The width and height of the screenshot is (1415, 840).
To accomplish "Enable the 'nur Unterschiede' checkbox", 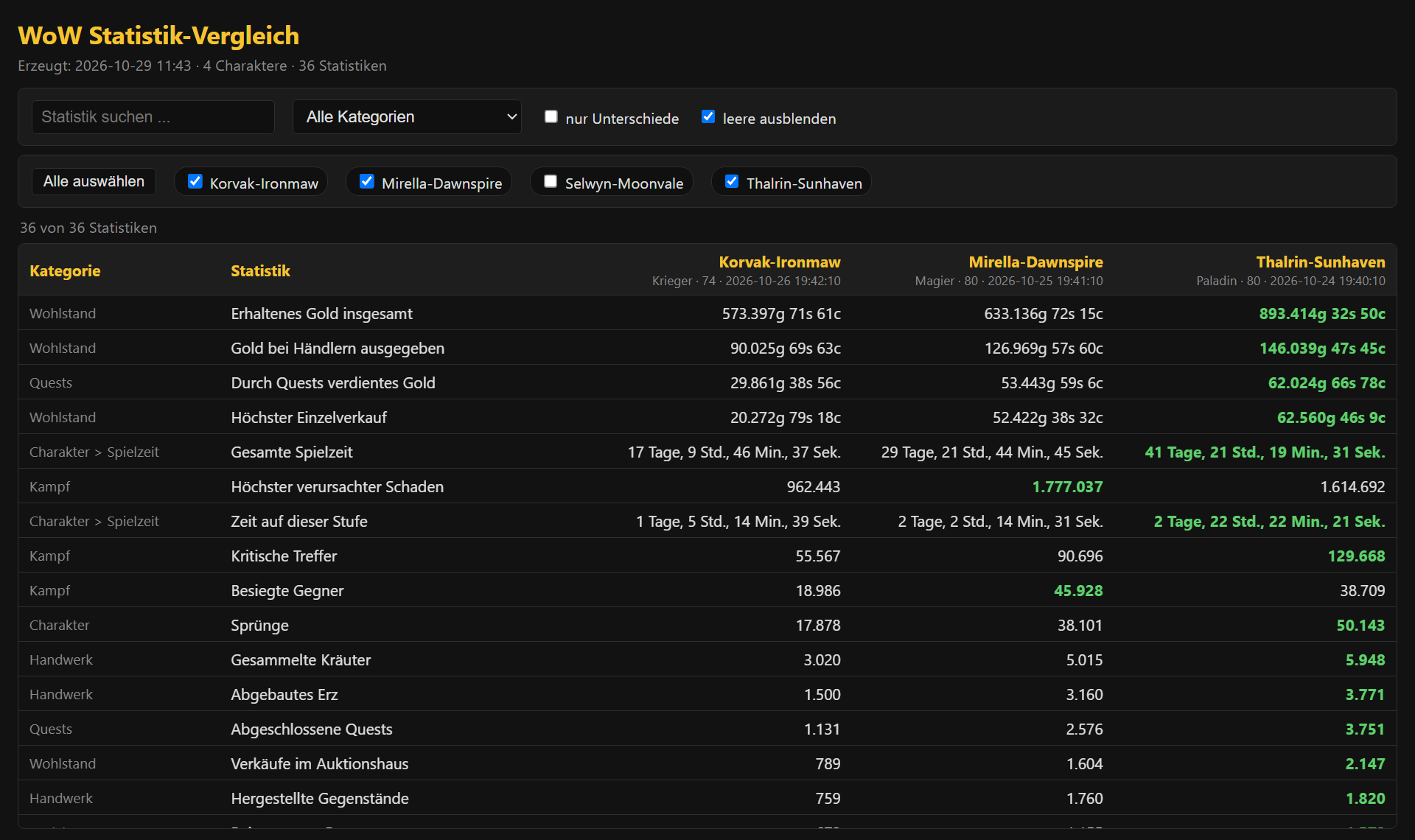I will pos(551,117).
